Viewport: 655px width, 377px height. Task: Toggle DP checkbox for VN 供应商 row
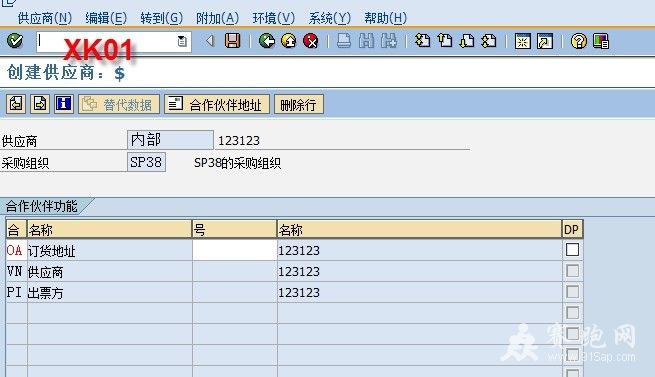[x=572, y=270]
